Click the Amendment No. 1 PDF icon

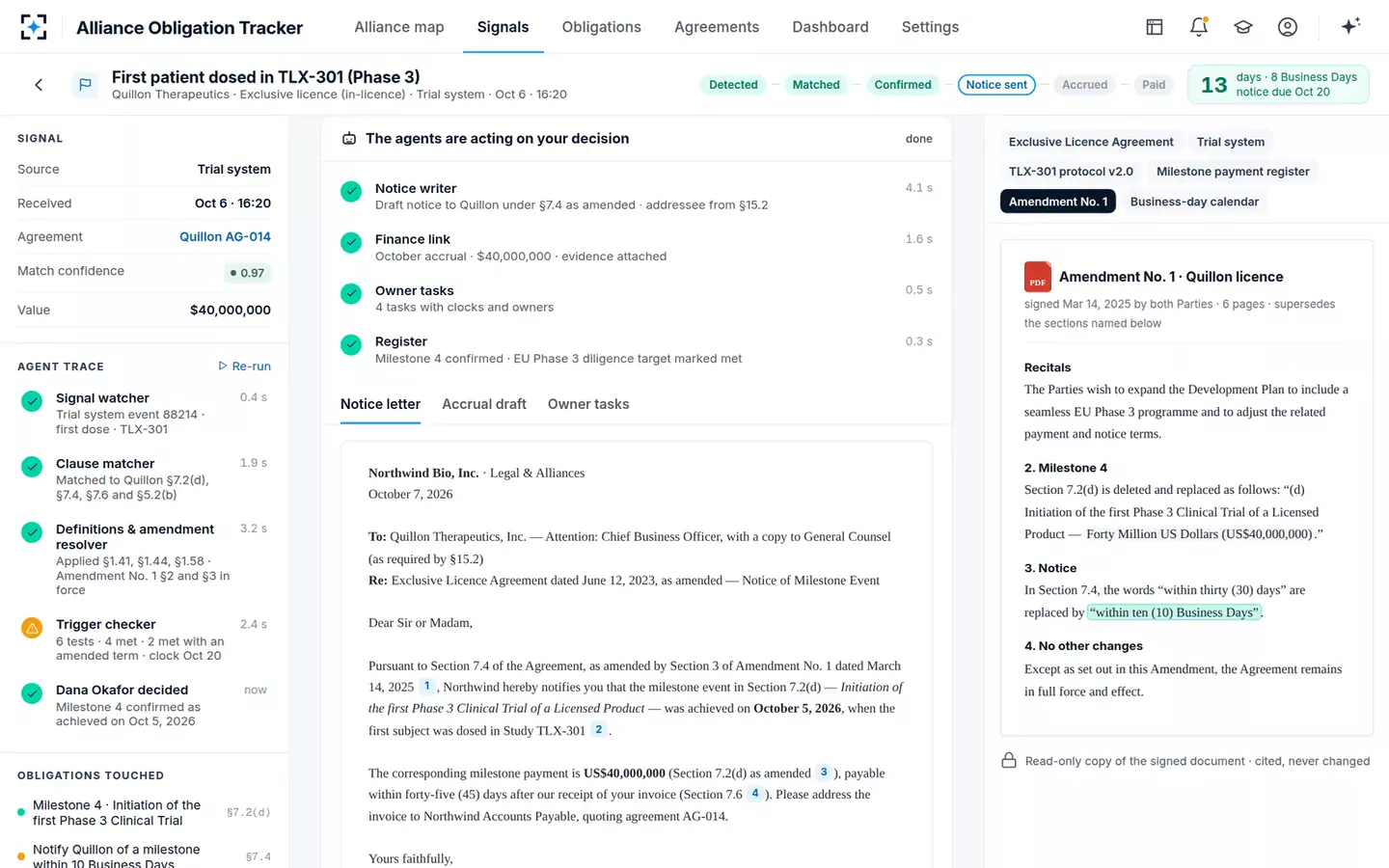1038,277
